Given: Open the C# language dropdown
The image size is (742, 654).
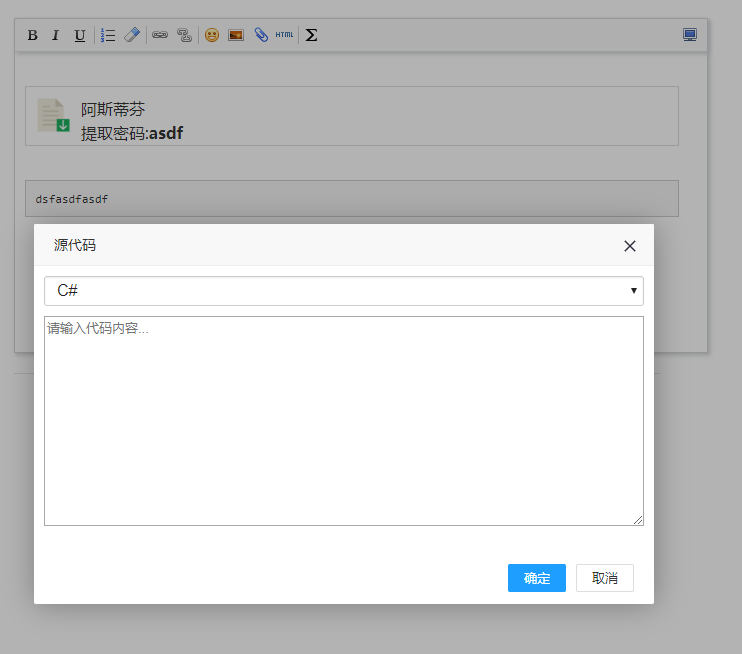Looking at the screenshot, I should (343, 291).
